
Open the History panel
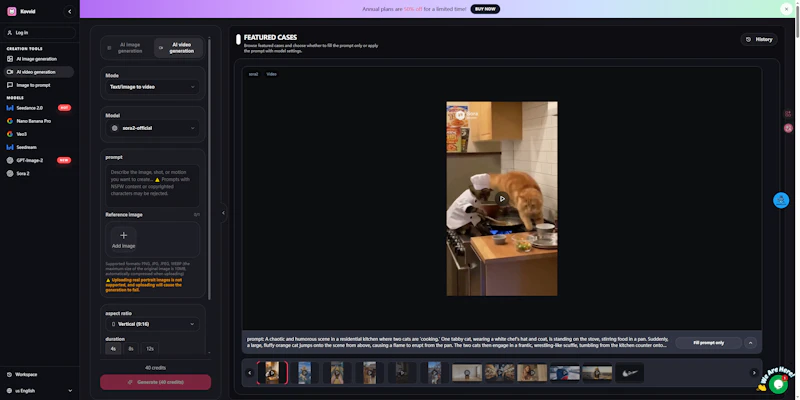pos(759,39)
